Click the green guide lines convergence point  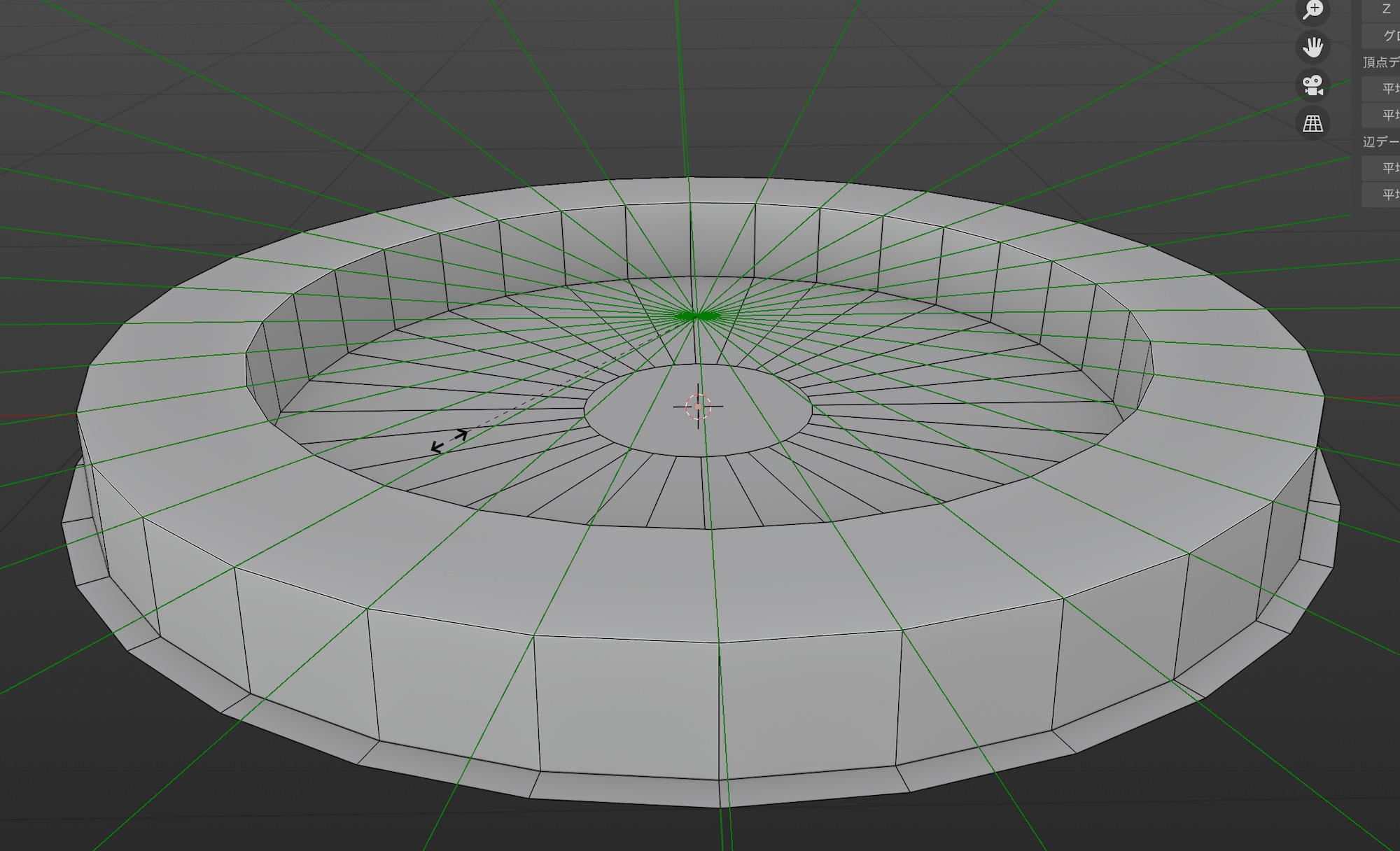(x=696, y=316)
